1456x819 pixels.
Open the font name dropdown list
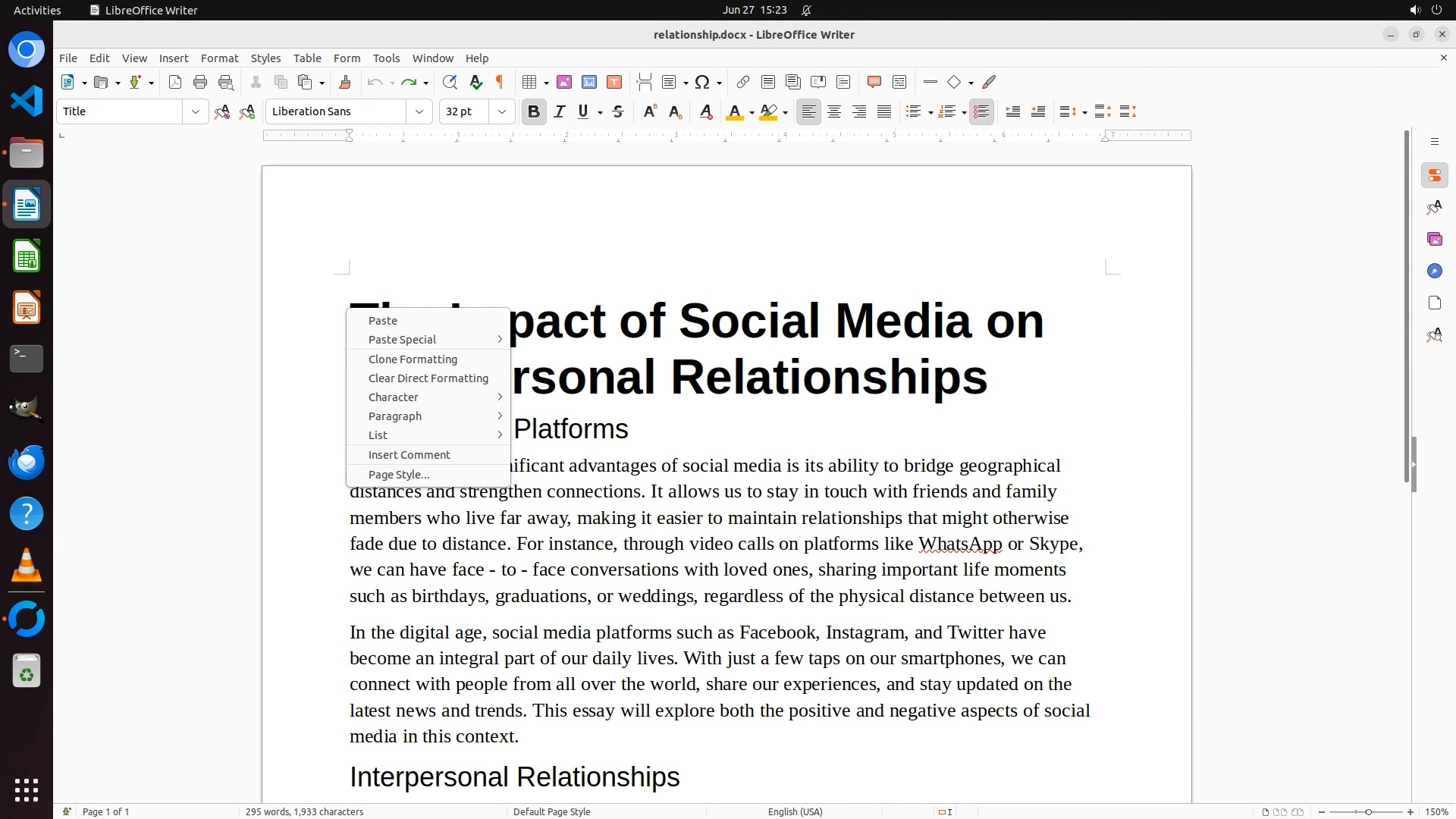coord(419,112)
